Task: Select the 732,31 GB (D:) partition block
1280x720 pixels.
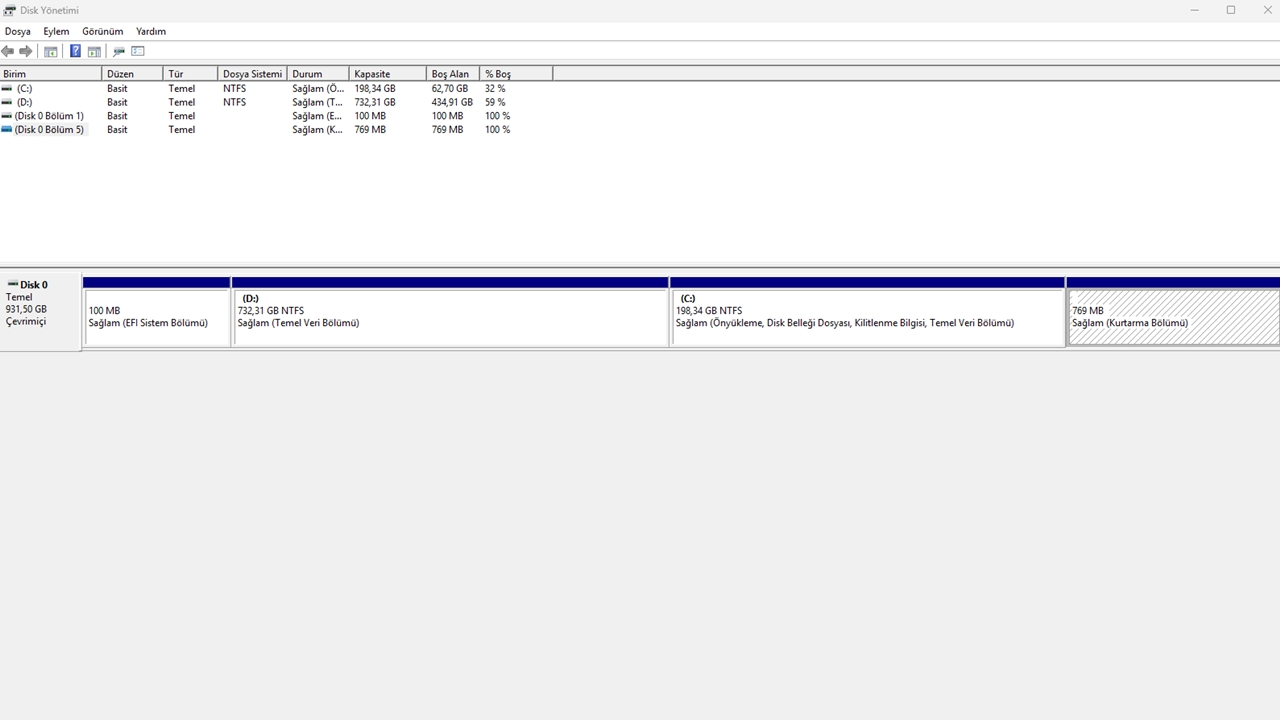Action: pos(450,318)
